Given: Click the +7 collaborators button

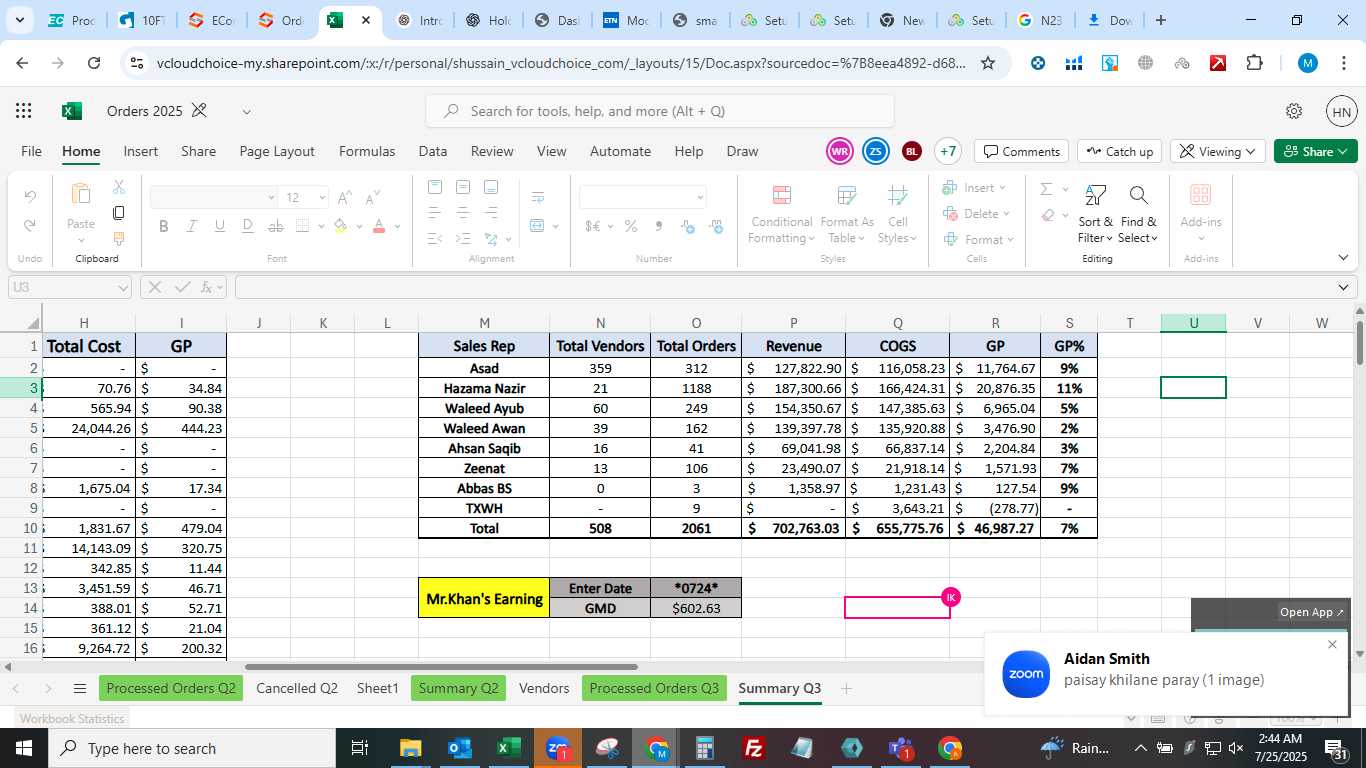Looking at the screenshot, I should point(948,151).
